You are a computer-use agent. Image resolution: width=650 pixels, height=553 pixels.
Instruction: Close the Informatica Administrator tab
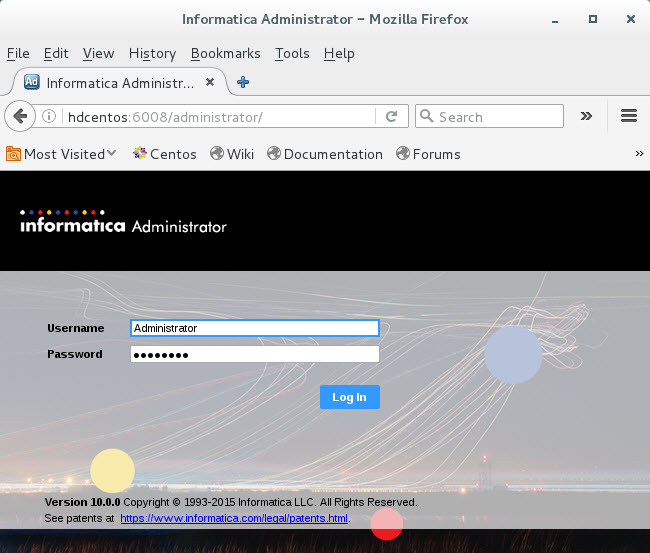tap(210, 82)
